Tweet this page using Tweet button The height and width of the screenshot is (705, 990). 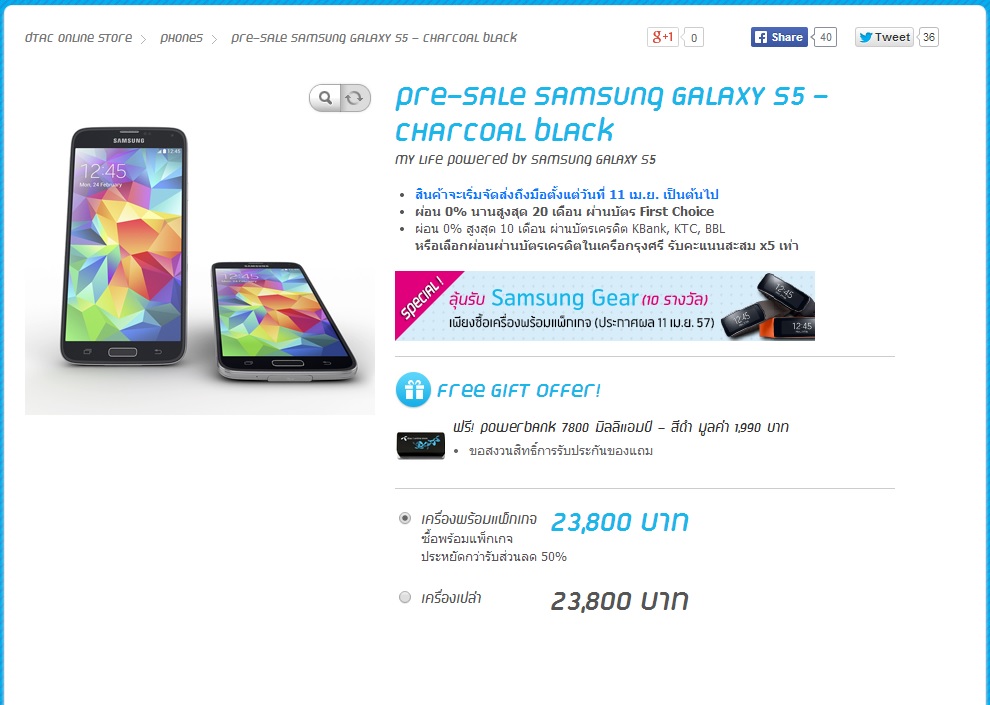click(x=884, y=37)
